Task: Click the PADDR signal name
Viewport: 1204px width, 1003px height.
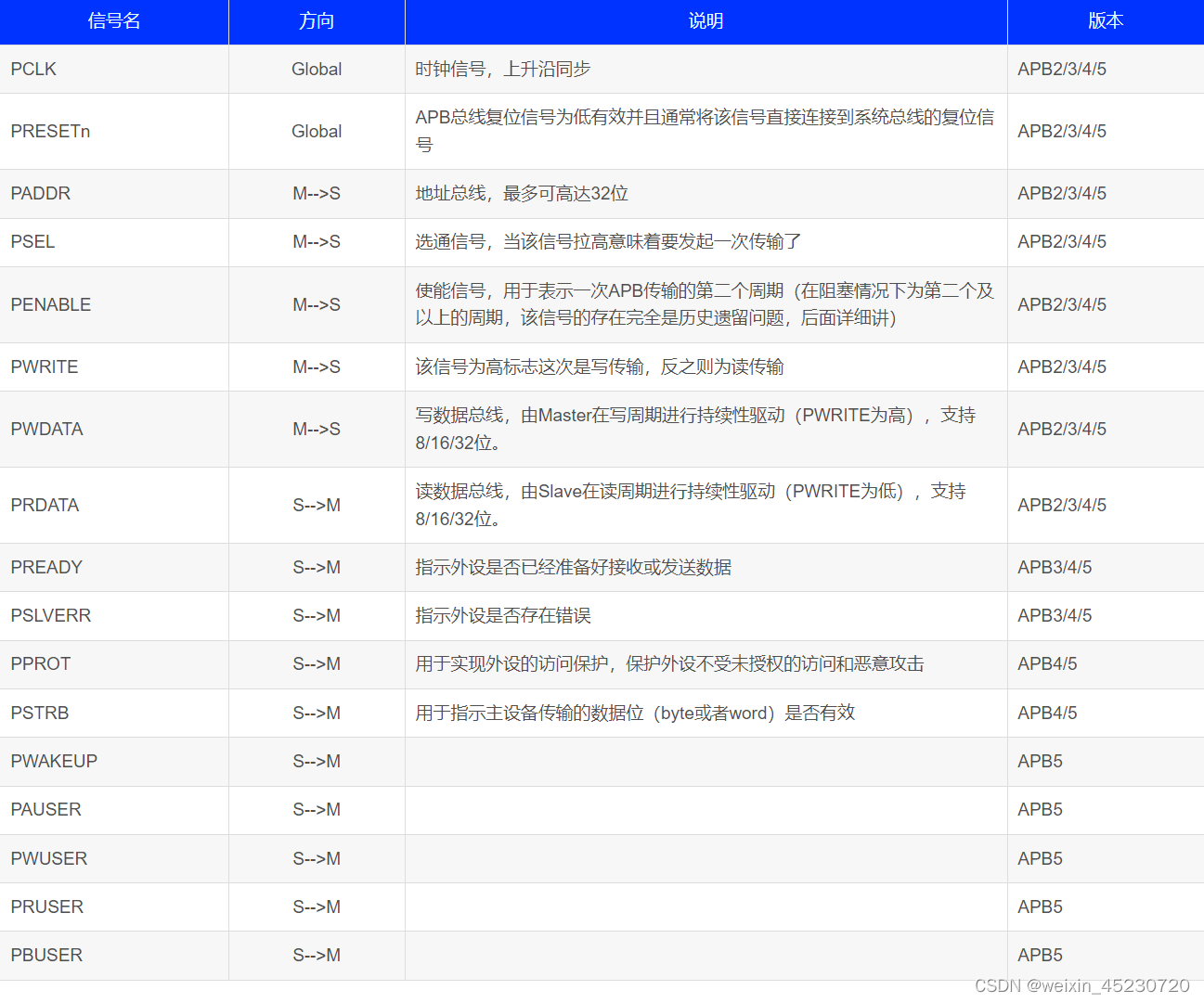Action: click(x=38, y=193)
